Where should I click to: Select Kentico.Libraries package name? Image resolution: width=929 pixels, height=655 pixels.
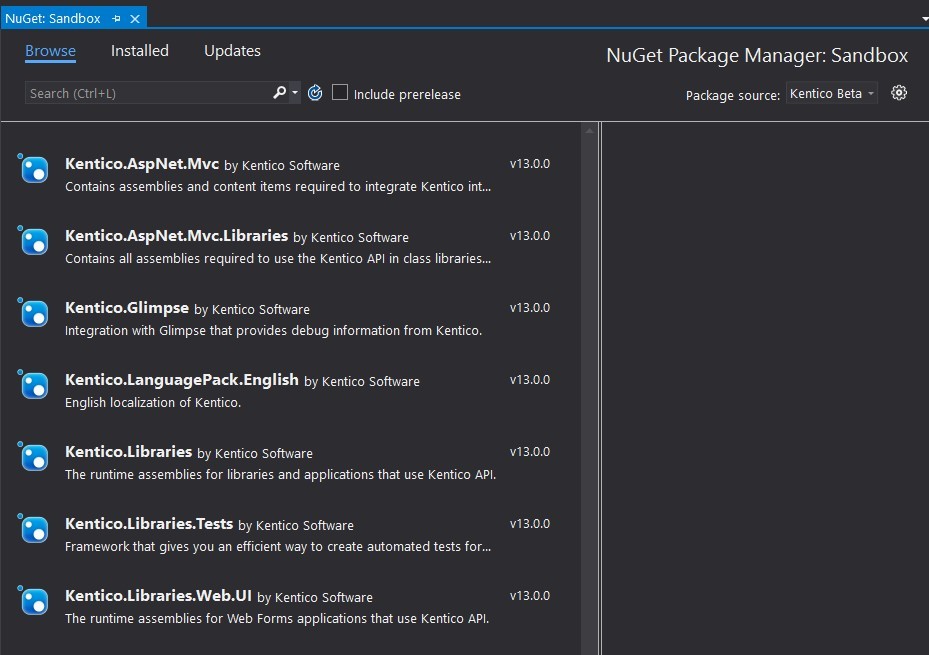point(129,452)
